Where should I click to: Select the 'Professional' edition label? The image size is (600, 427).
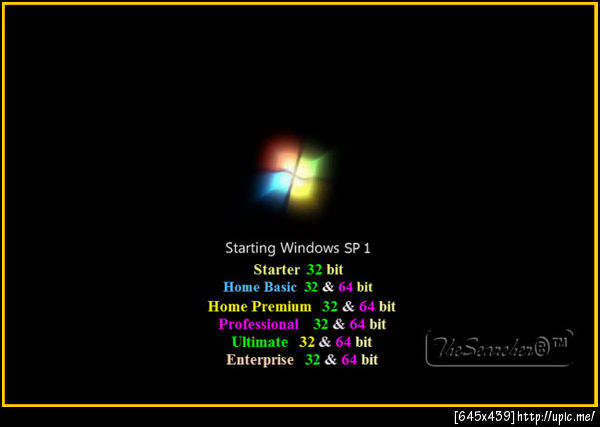pos(259,324)
